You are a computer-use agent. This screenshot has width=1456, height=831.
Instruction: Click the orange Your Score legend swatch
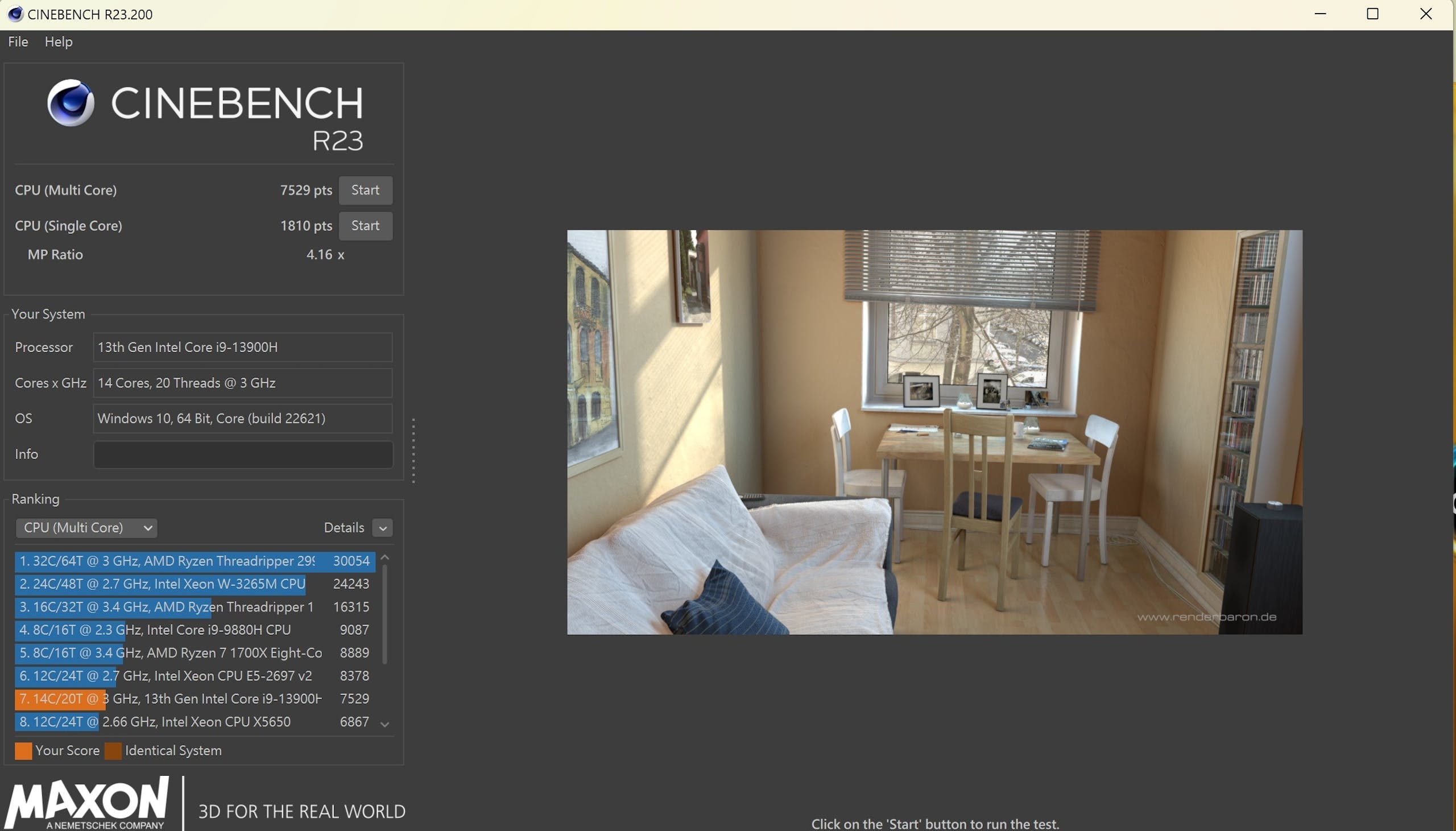pyautogui.click(x=23, y=751)
